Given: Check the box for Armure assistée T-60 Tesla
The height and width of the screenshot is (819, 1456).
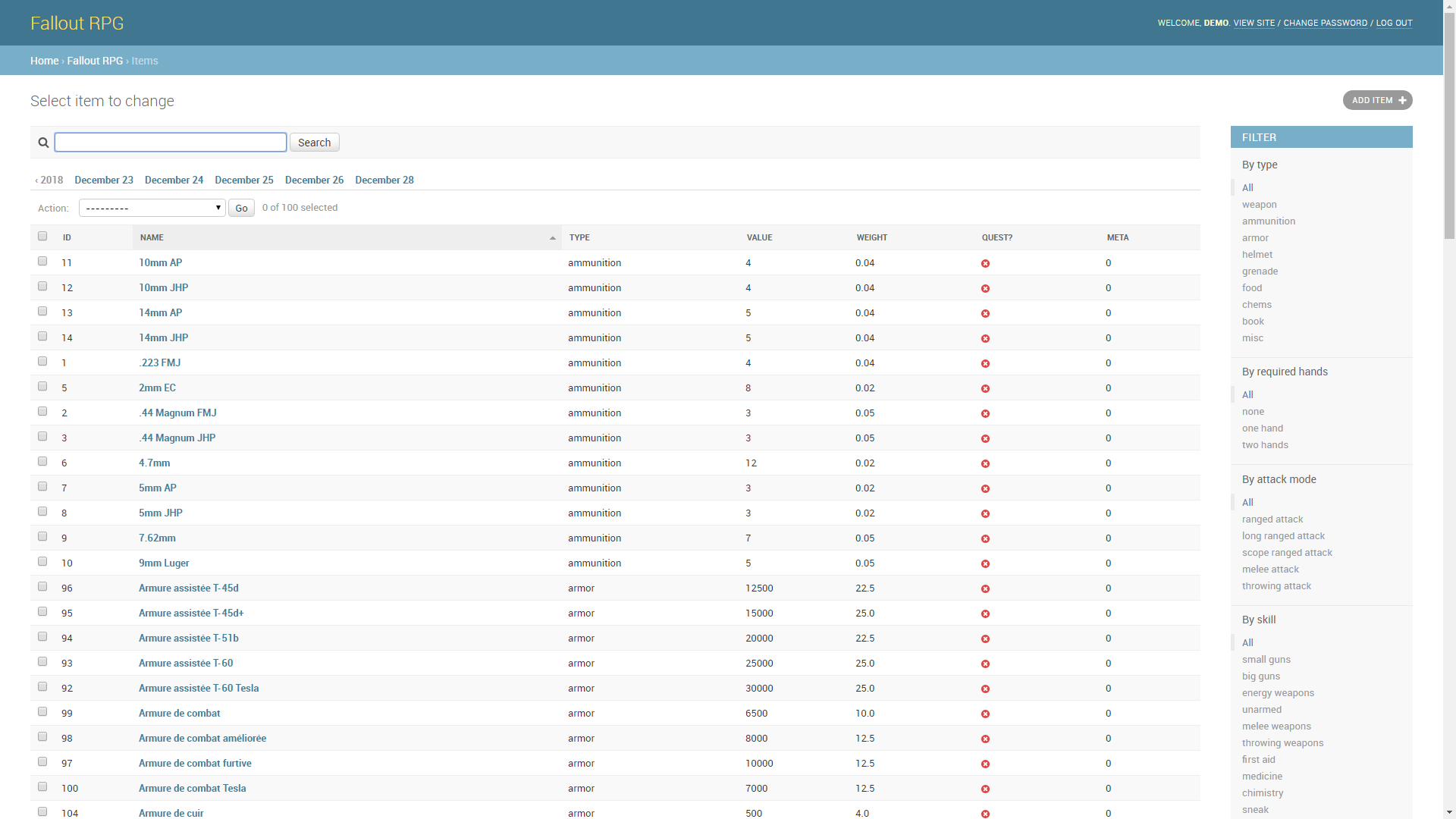Looking at the screenshot, I should (x=42, y=687).
